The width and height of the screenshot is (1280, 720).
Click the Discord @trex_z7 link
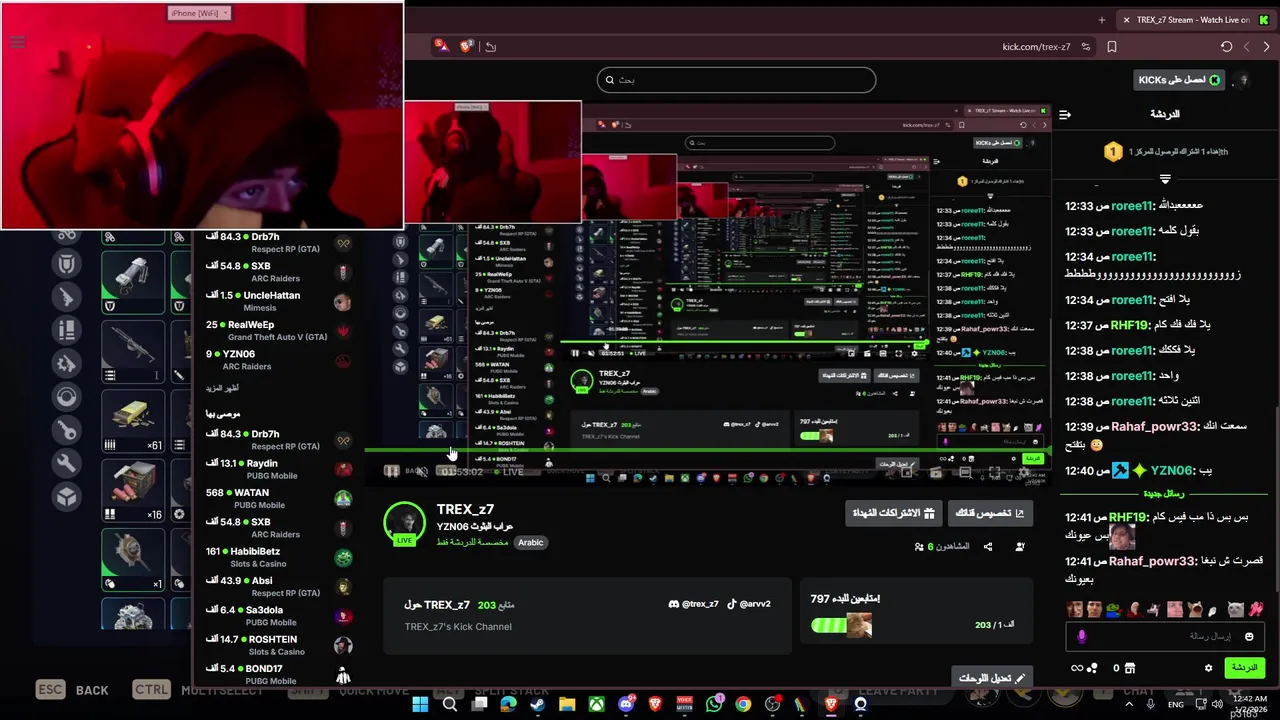coord(693,604)
